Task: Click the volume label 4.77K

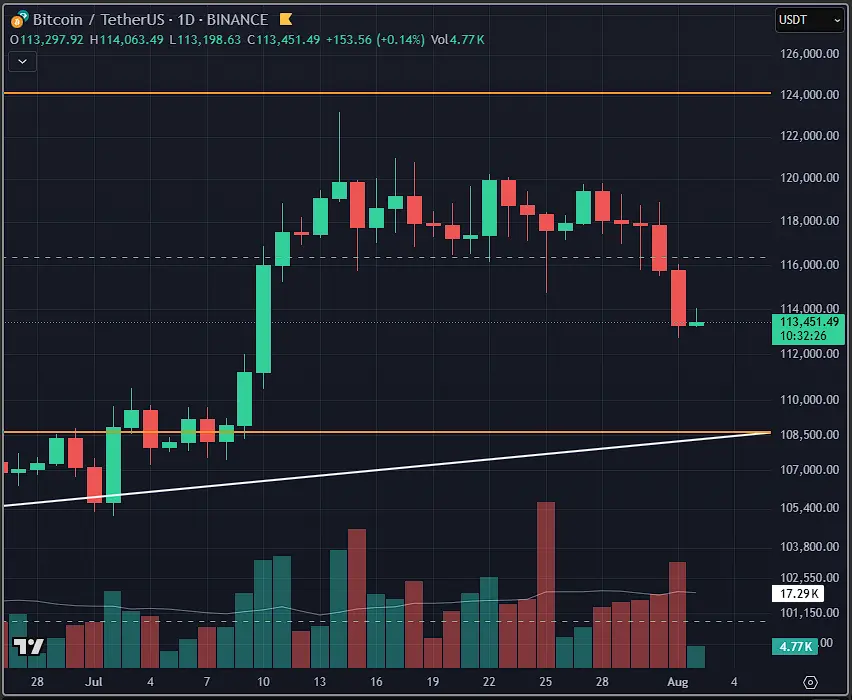Action: [795, 646]
